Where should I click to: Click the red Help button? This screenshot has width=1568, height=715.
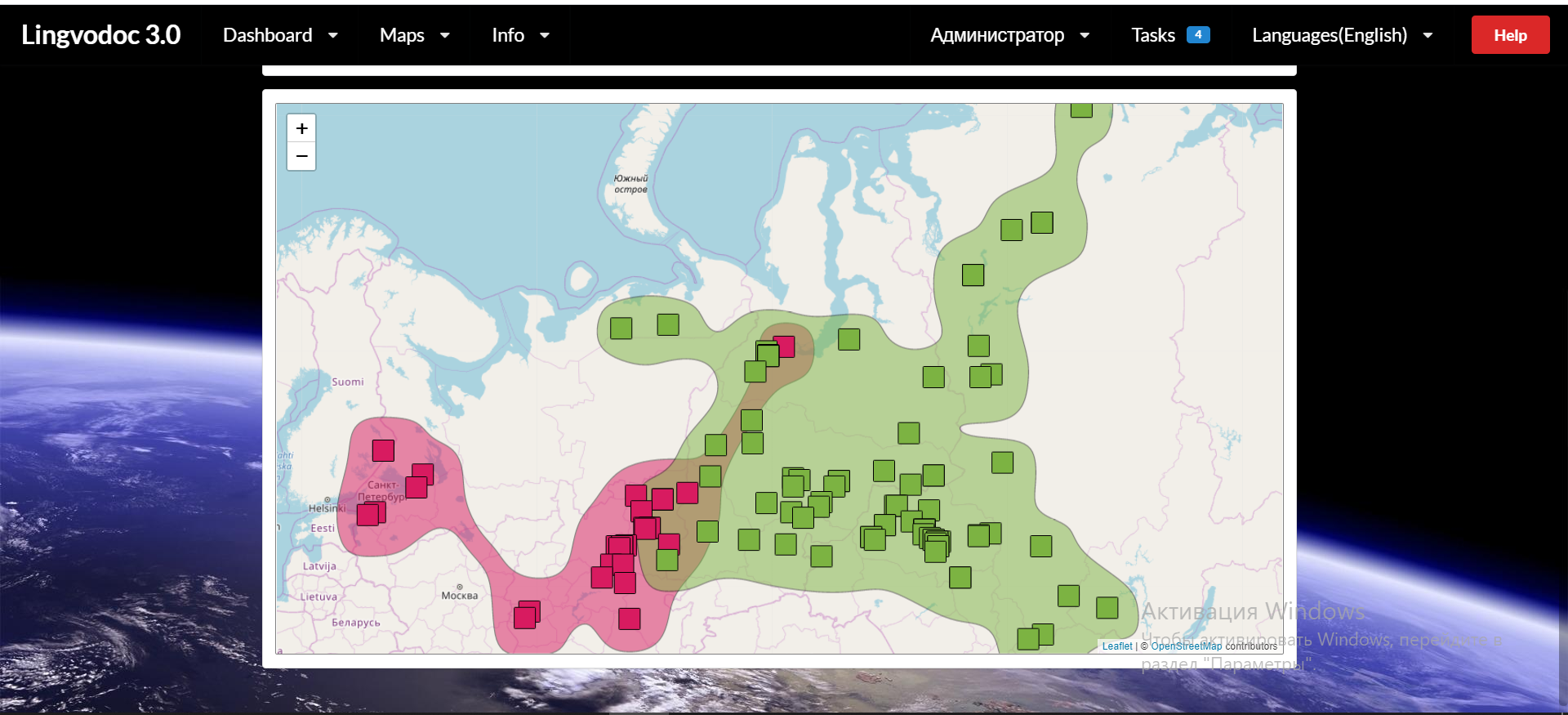tap(1509, 35)
